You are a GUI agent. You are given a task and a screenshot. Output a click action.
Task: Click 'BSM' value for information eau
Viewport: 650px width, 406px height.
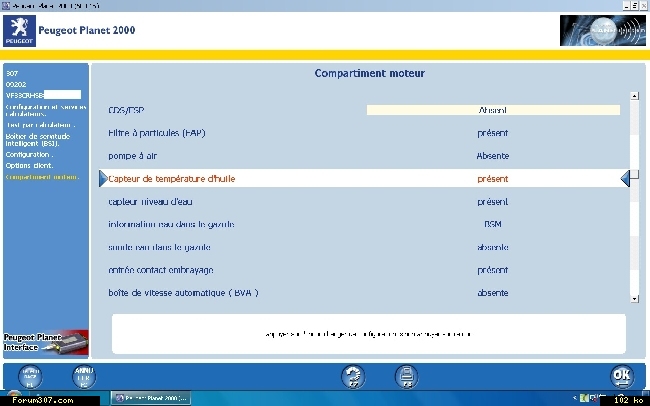[492, 224]
